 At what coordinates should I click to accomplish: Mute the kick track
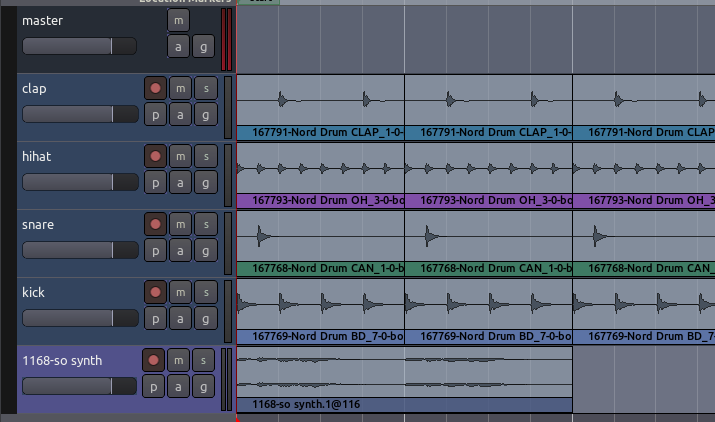pos(181,292)
